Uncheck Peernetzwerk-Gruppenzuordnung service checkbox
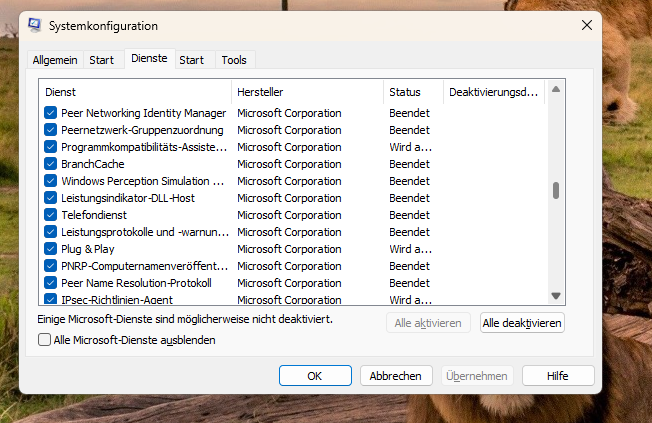 pyautogui.click(x=50, y=130)
